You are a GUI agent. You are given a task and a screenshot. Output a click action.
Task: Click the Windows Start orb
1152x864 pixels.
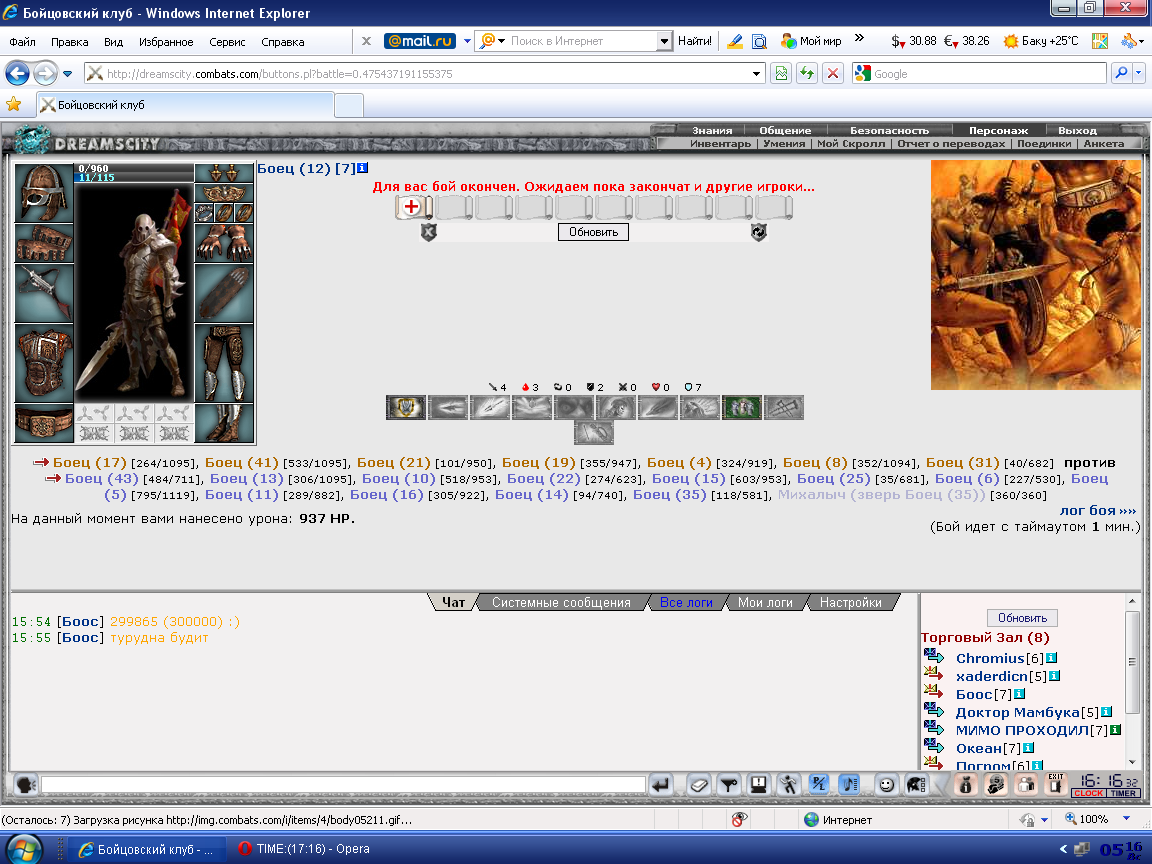pyautogui.click(x=24, y=849)
